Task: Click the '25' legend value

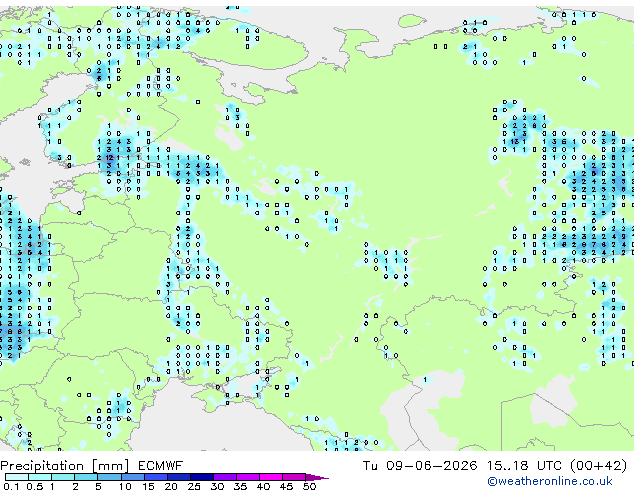Action: 194,486
